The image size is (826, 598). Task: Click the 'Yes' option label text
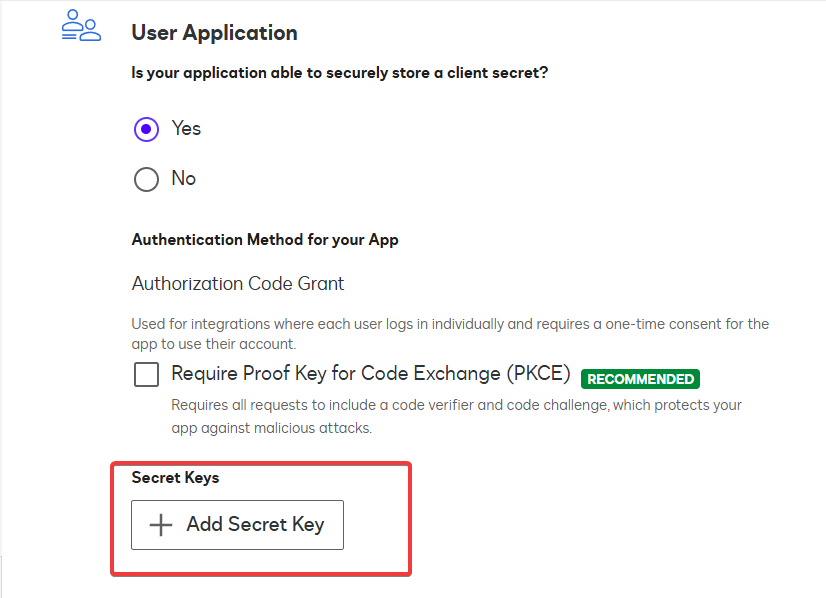[x=186, y=128]
